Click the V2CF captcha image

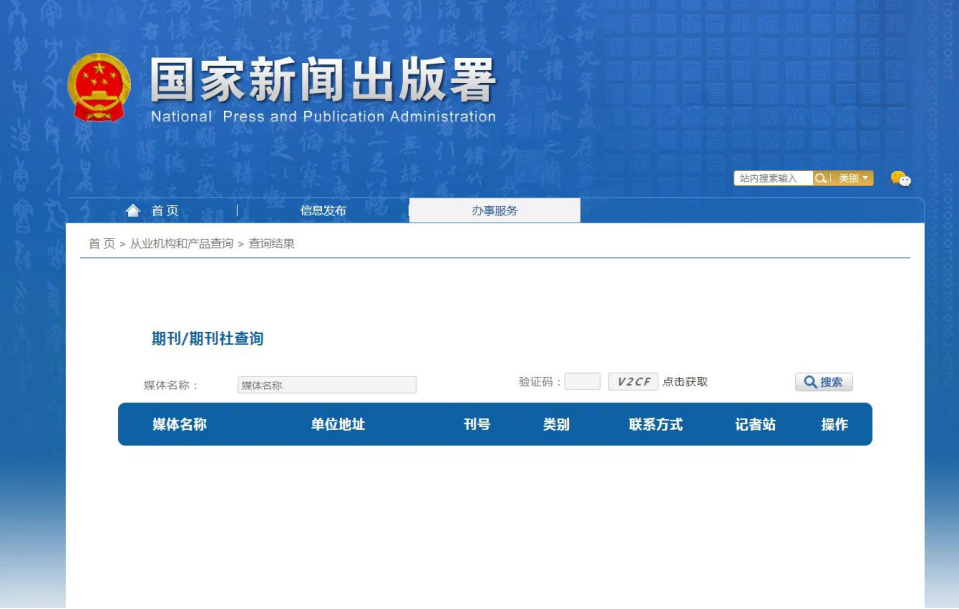(633, 382)
